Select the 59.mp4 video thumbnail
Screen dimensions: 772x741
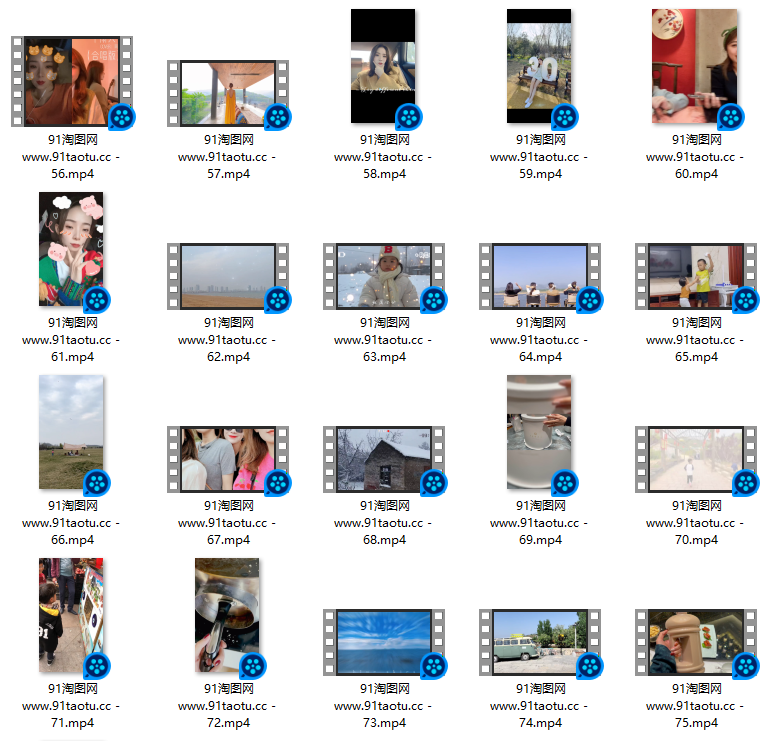click(539, 66)
